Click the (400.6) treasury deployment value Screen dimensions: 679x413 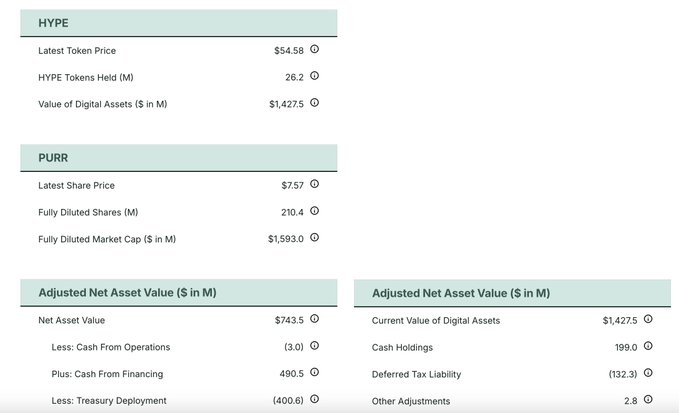click(288, 401)
